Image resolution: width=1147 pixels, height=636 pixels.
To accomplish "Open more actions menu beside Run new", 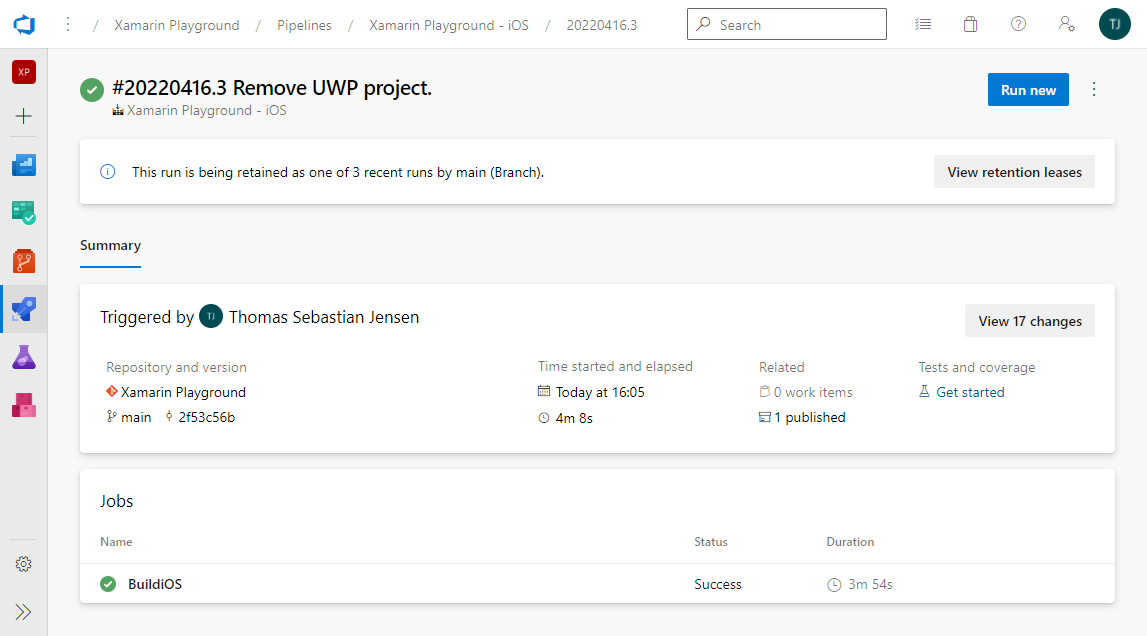I will pos(1094,90).
